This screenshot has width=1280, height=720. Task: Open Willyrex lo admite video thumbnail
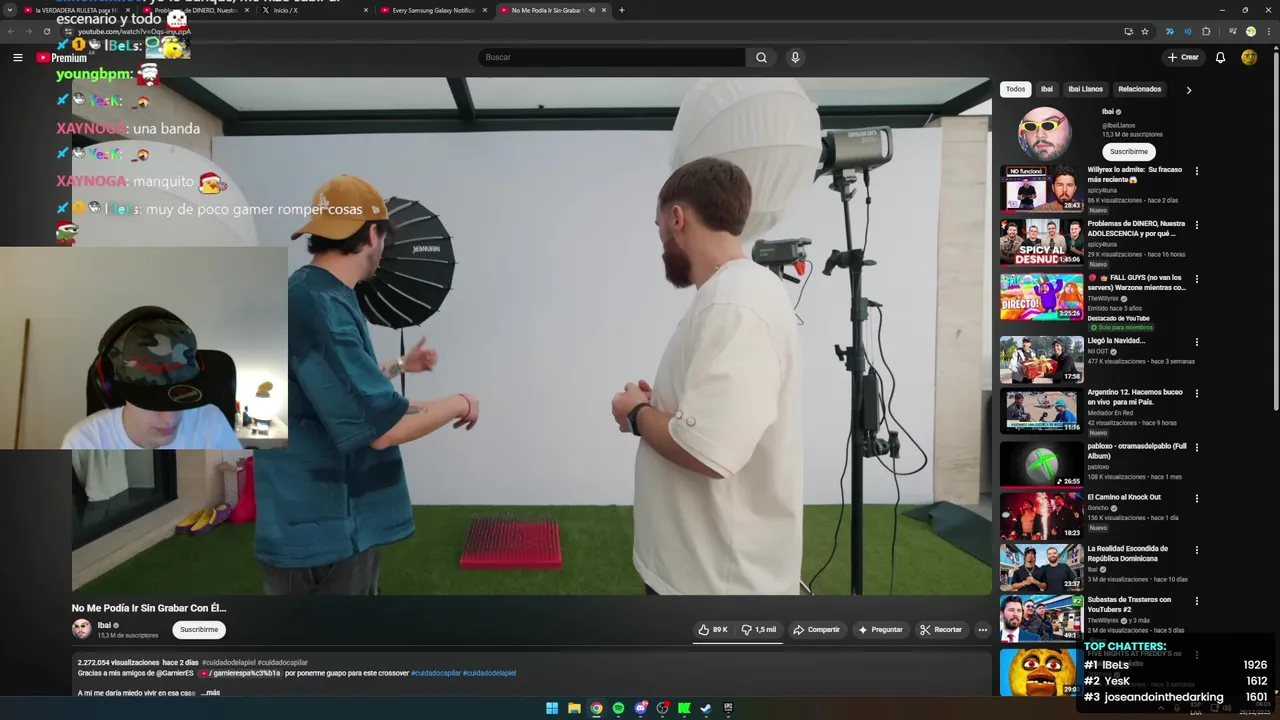(1041, 188)
